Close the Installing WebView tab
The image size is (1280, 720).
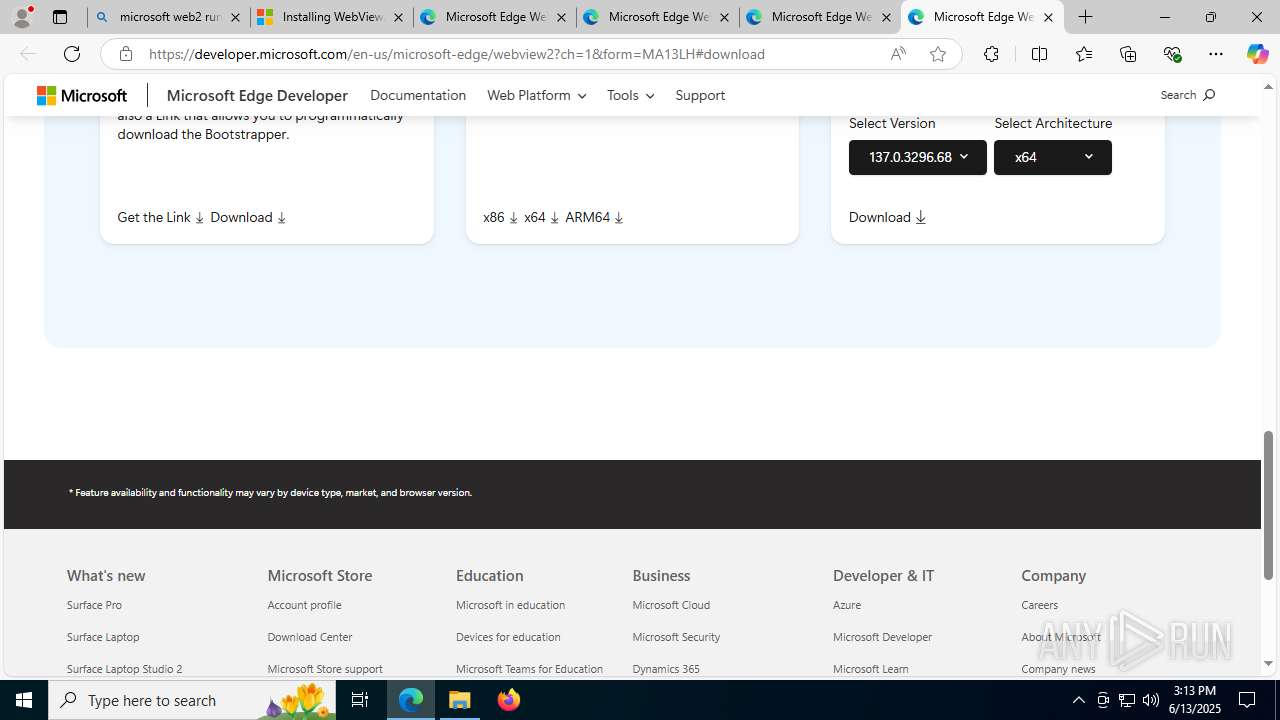tap(398, 17)
